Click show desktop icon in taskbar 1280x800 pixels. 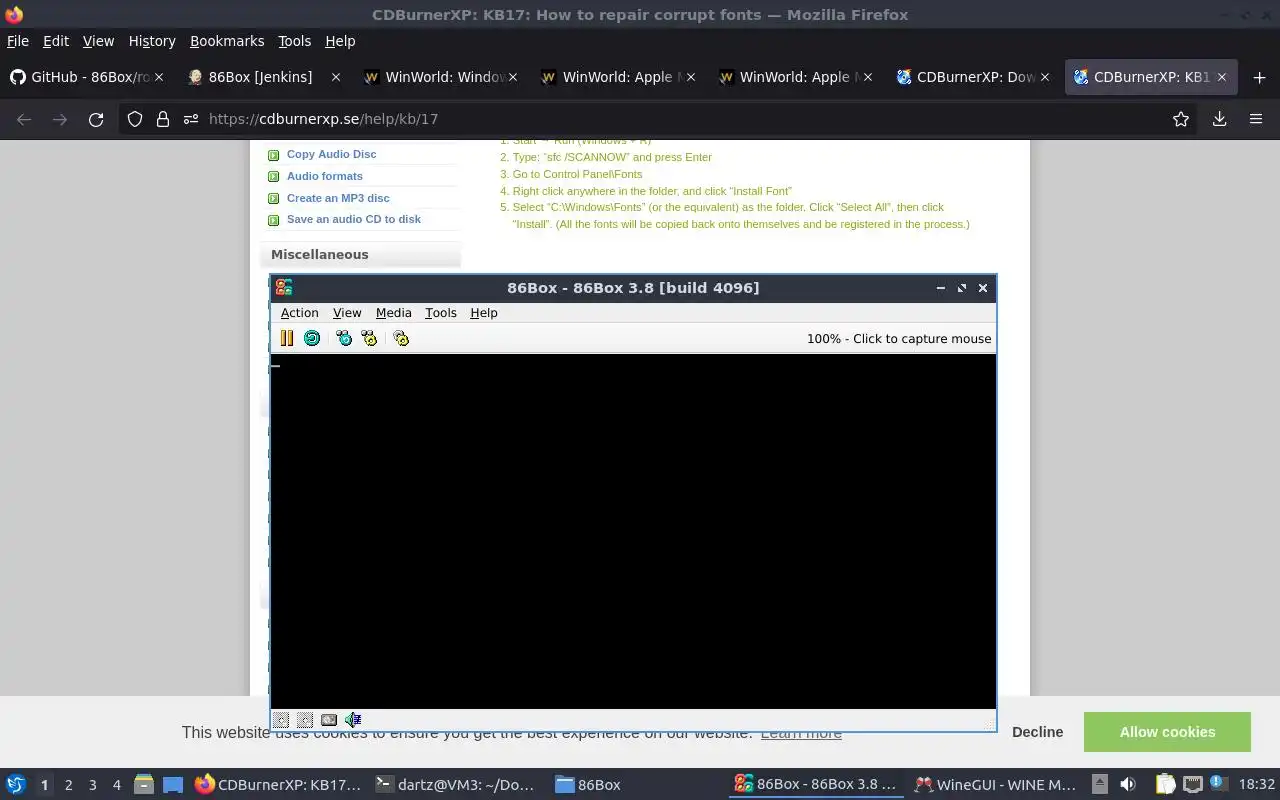(x=173, y=784)
